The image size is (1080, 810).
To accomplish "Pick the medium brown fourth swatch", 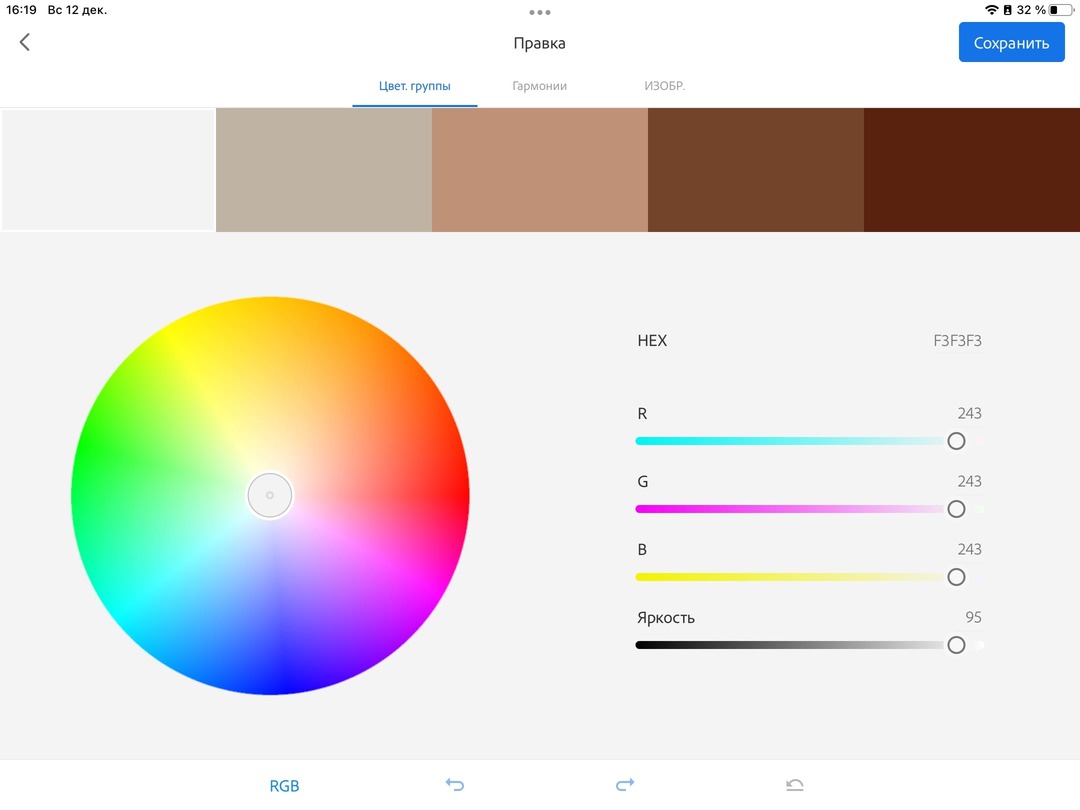I will [x=756, y=170].
